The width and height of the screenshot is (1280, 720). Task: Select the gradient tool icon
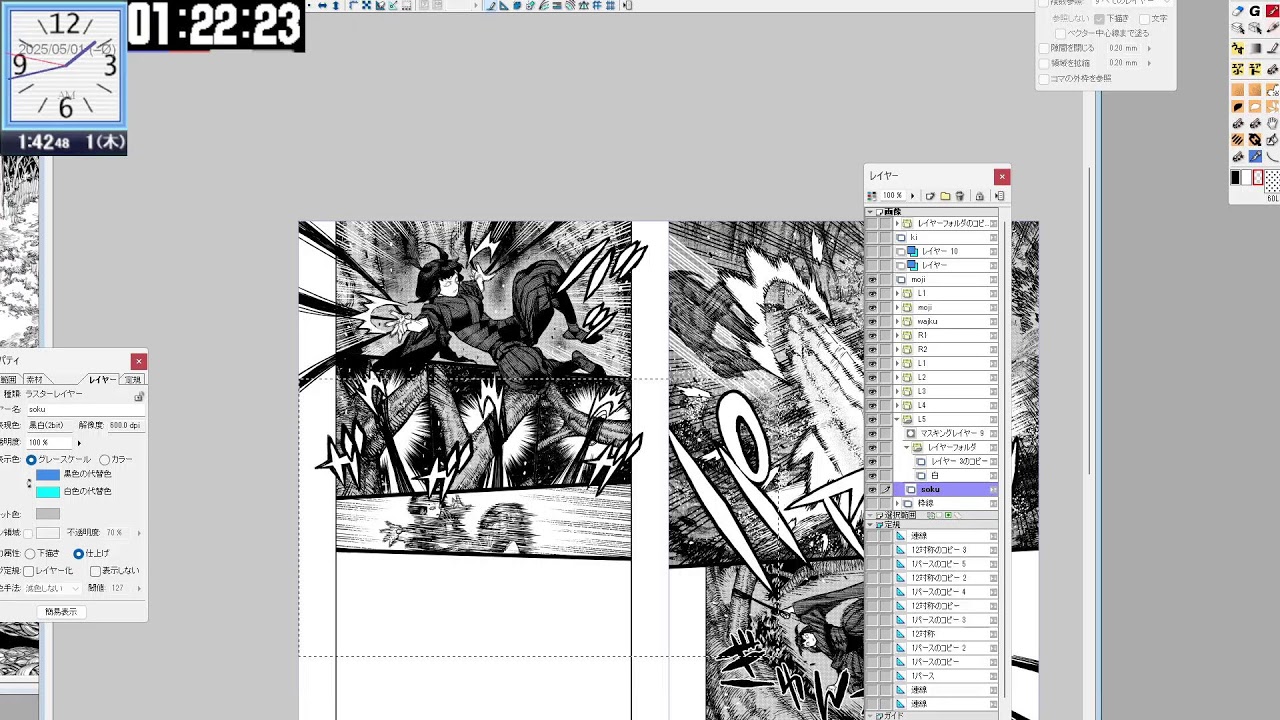point(1255,48)
